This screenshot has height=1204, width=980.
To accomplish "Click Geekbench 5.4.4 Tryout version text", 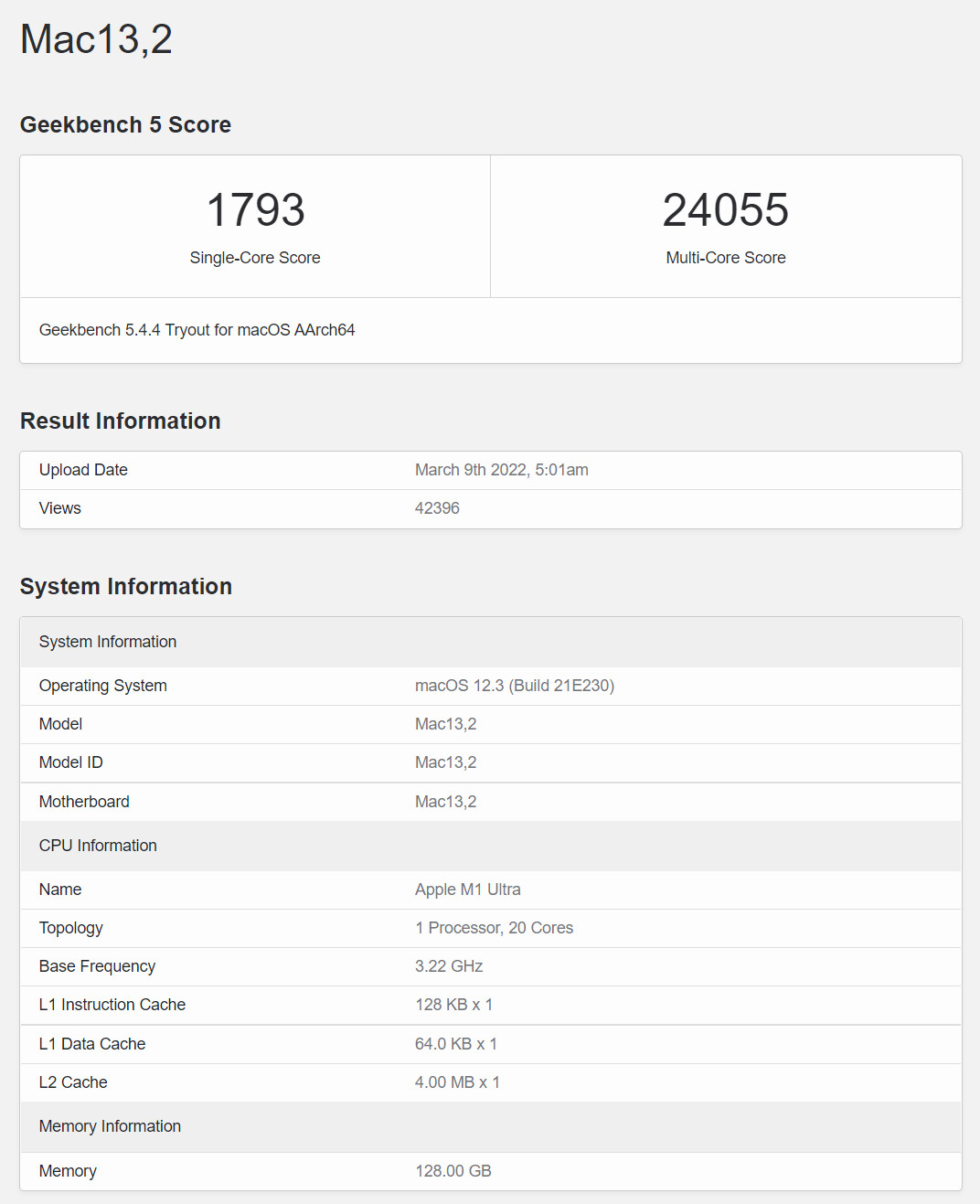I will 197,330.
